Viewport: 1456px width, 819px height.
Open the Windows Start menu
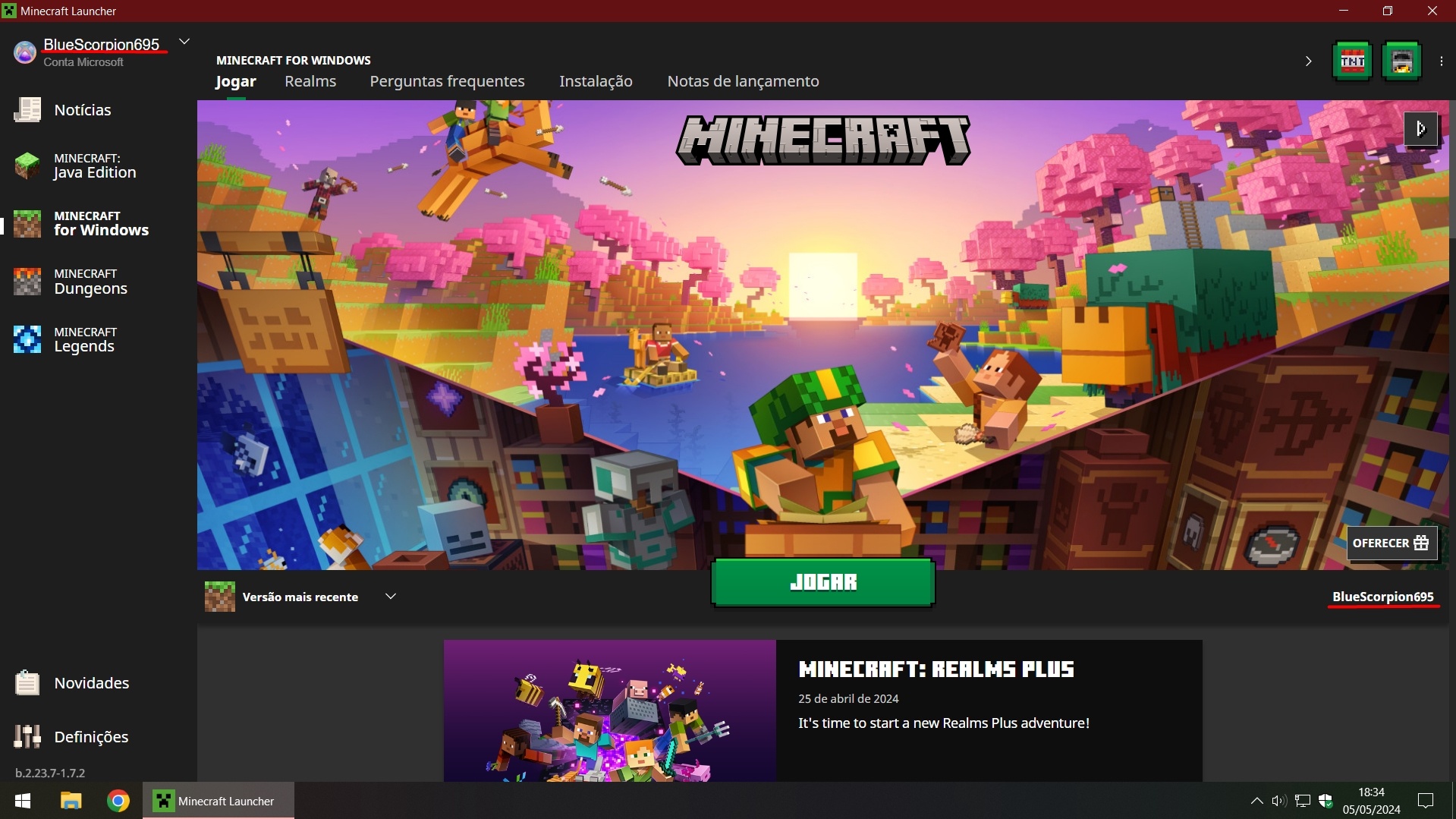[x=23, y=801]
